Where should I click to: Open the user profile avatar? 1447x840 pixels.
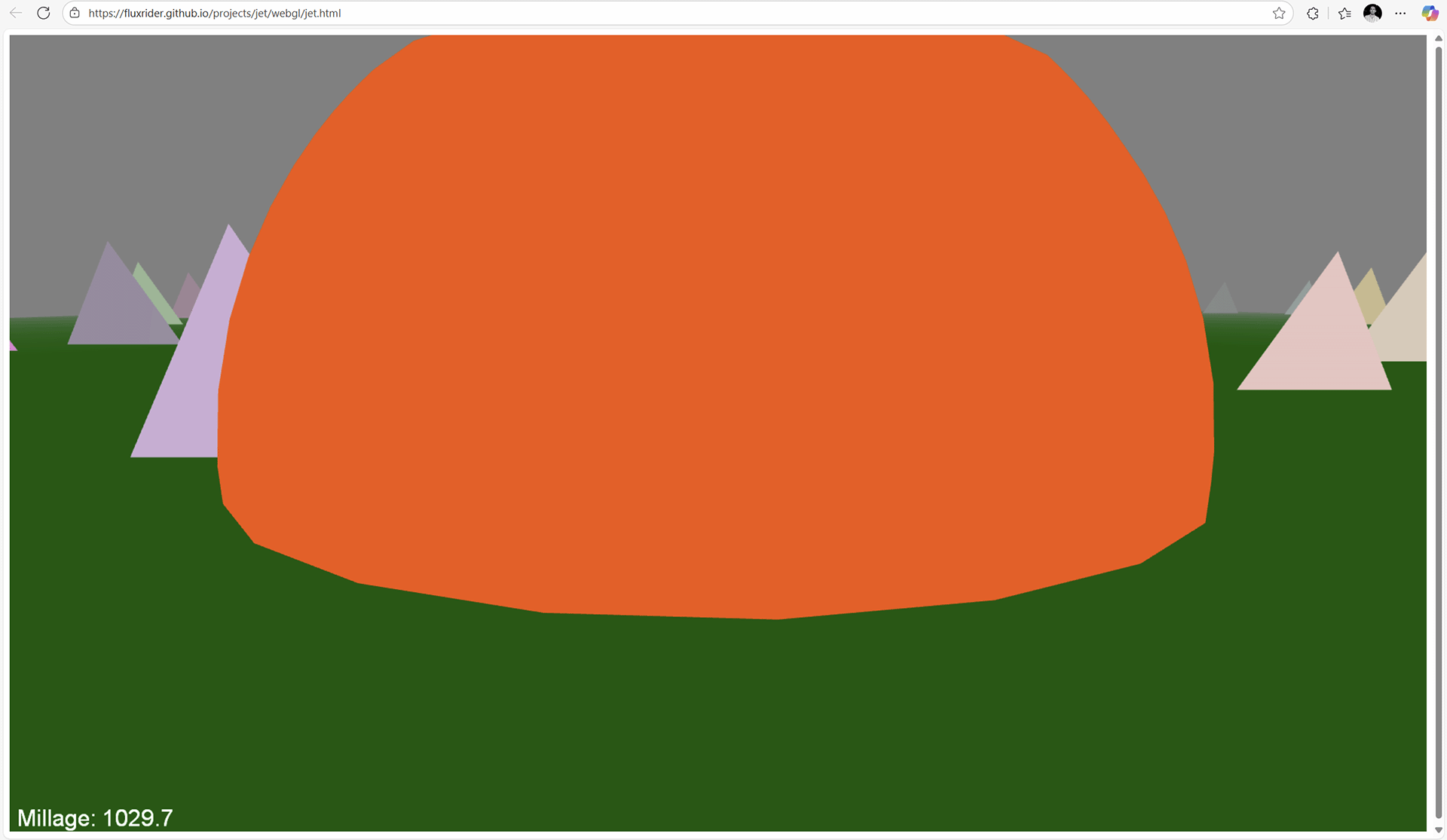click(x=1372, y=13)
